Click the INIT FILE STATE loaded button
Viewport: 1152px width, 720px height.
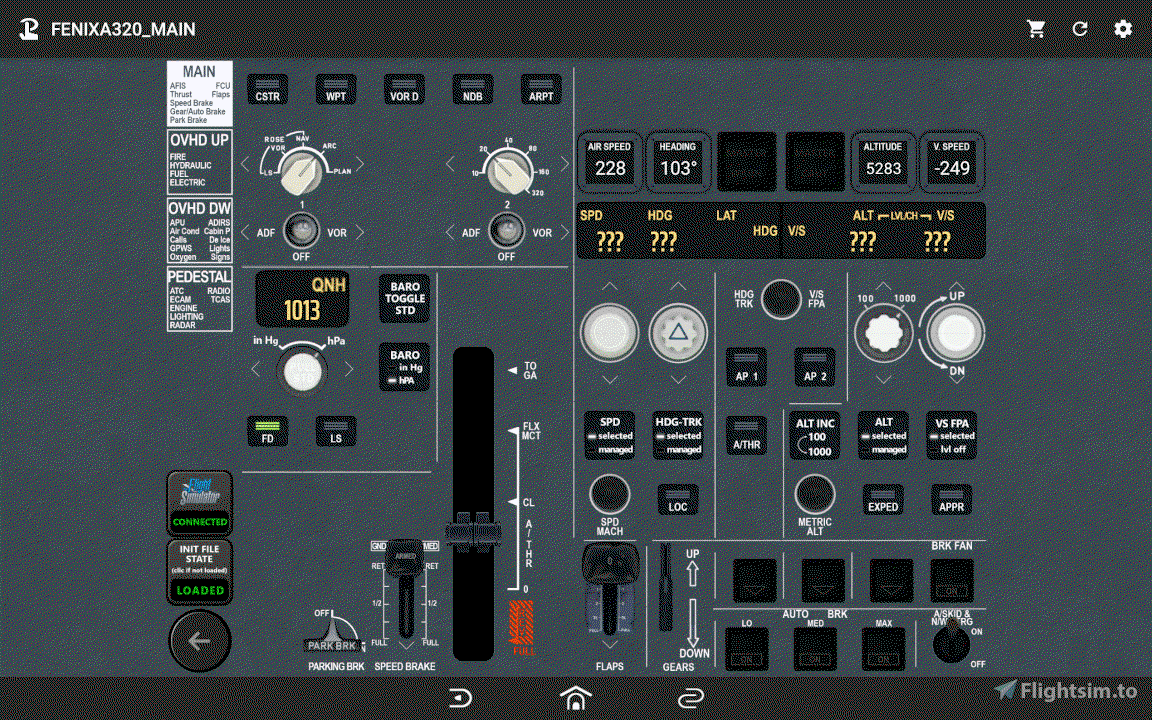point(200,572)
